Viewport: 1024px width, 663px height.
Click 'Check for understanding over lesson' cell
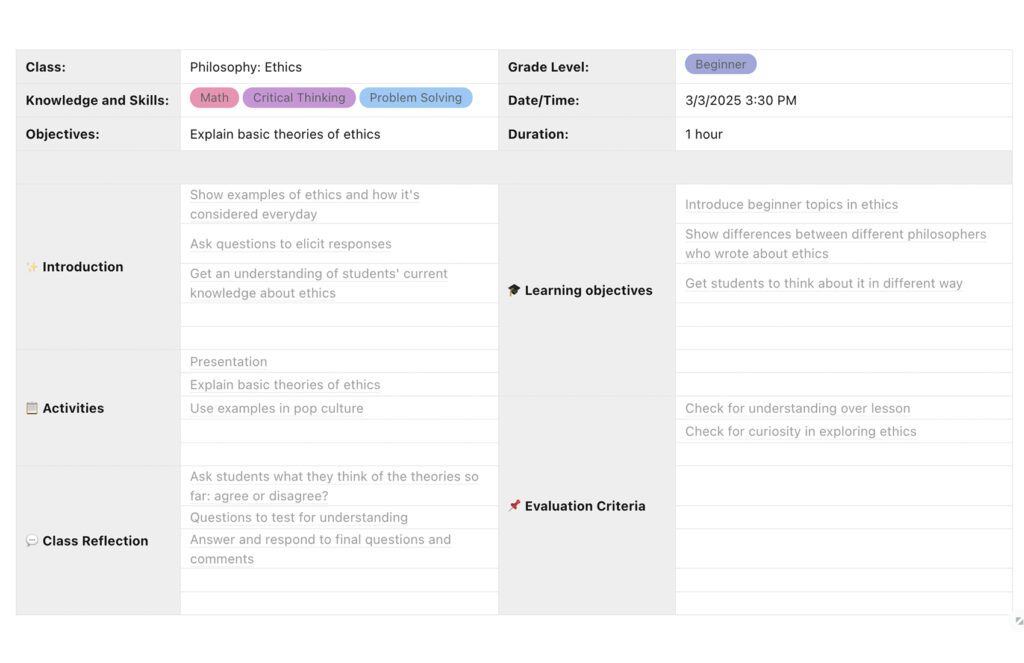point(797,408)
